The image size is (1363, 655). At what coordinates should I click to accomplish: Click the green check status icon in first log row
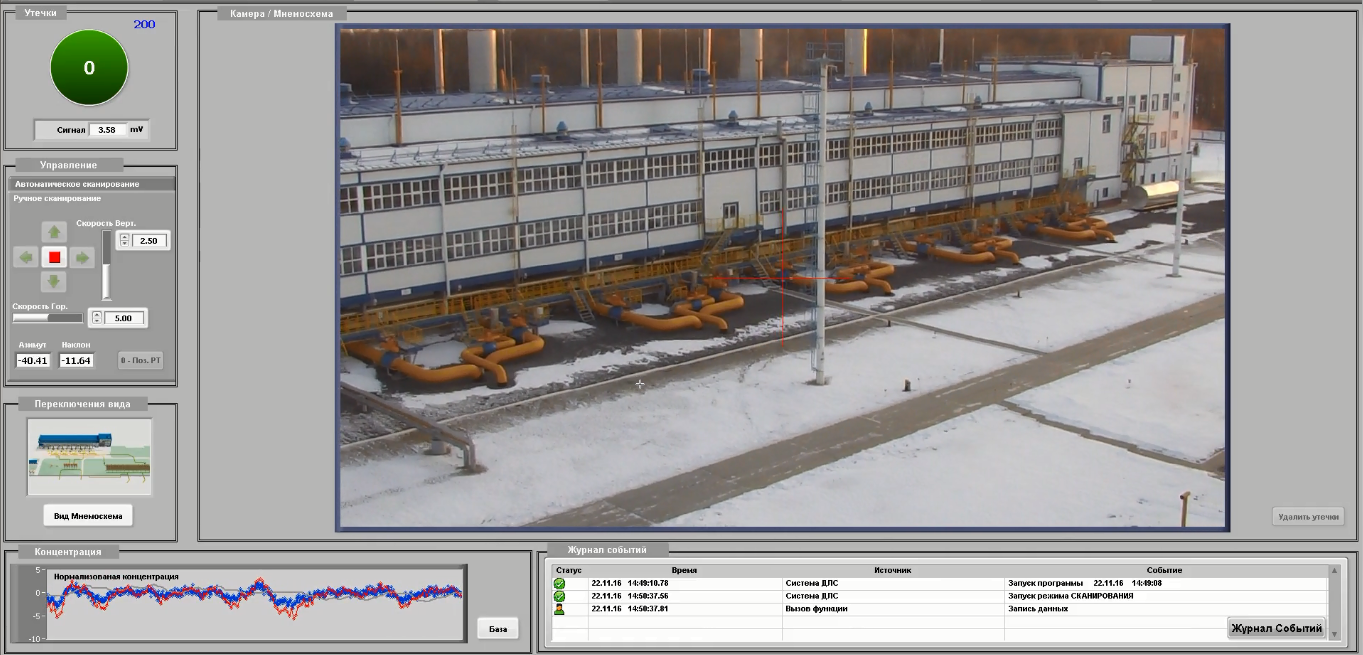559,583
